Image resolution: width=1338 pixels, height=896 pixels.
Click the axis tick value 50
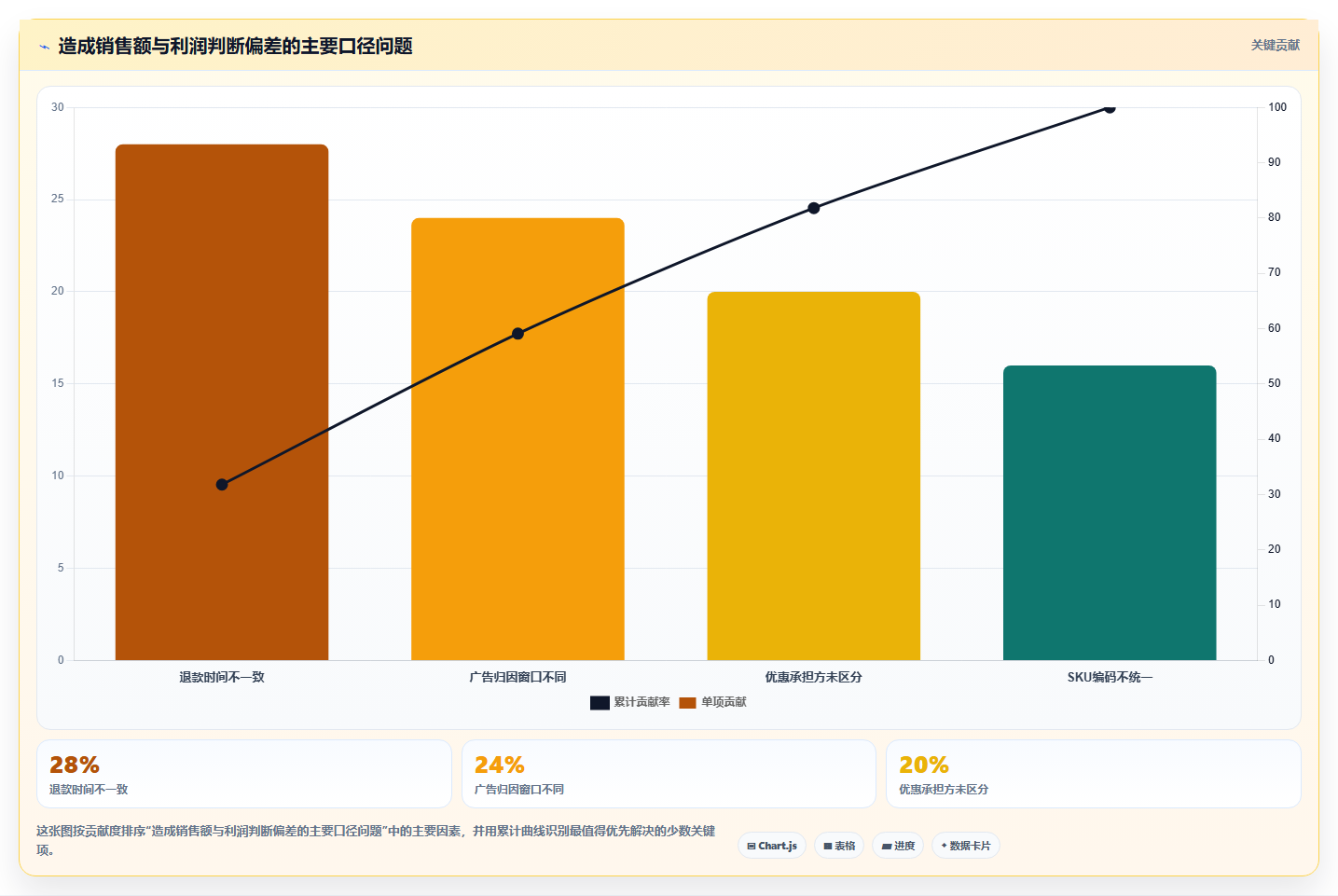(x=1275, y=383)
